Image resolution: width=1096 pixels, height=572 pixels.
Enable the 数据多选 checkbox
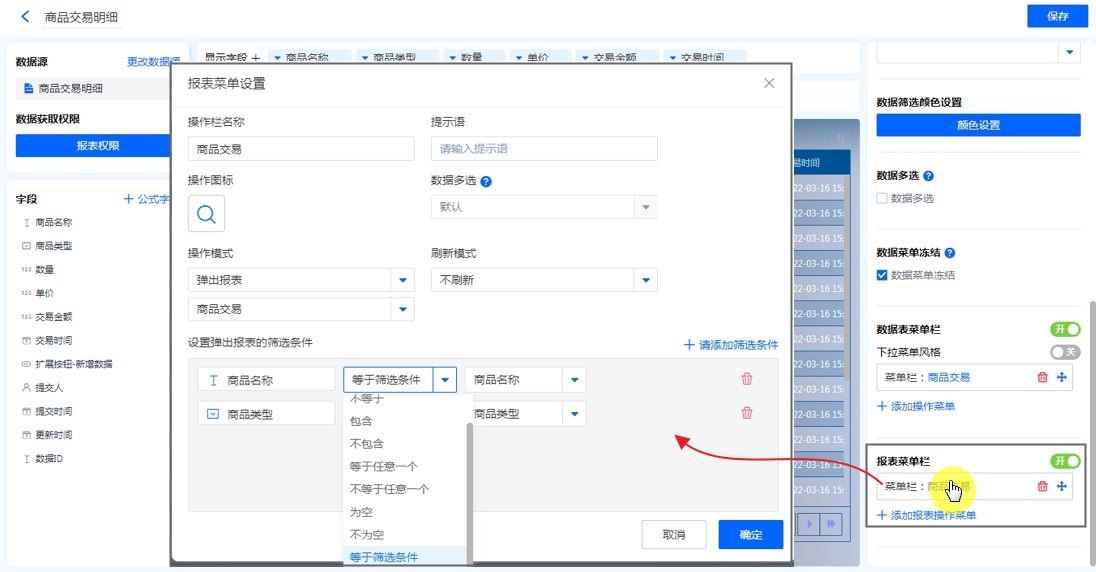click(x=882, y=198)
